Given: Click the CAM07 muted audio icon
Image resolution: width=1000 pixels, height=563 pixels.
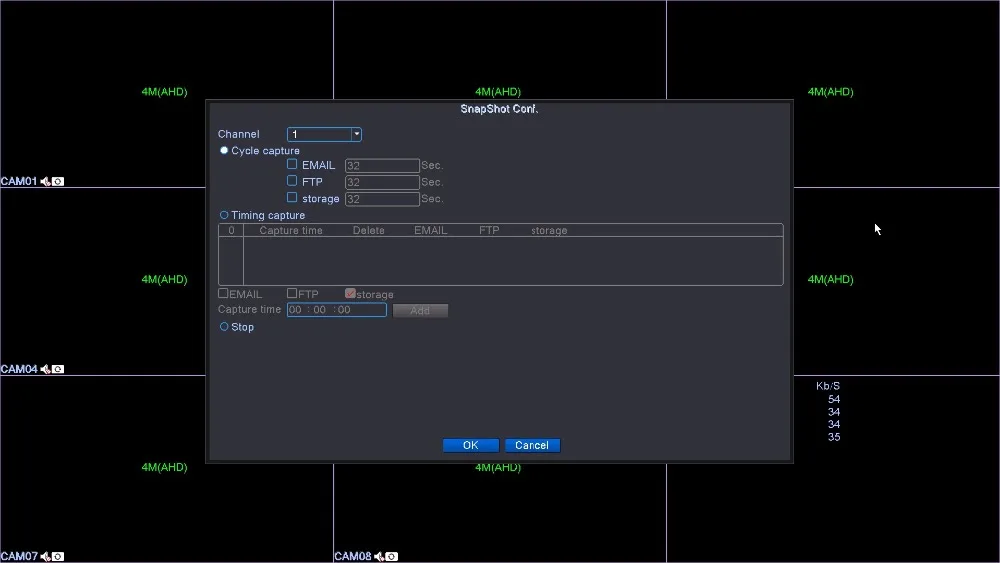Looking at the screenshot, I should (45, 557).
